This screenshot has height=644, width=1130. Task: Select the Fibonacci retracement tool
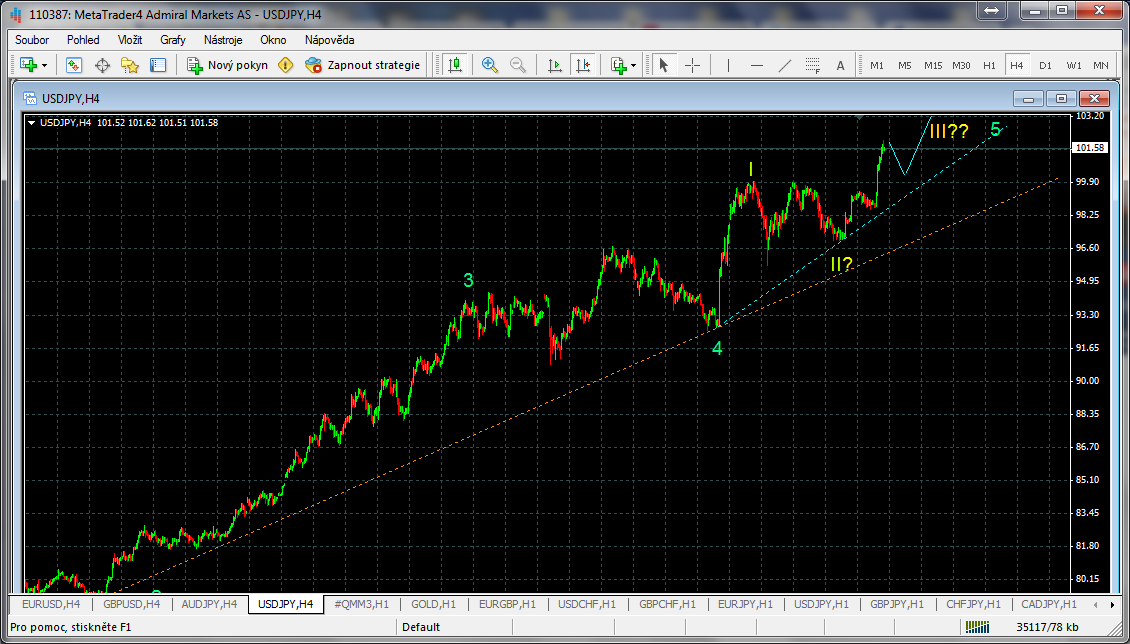(813, 66)
